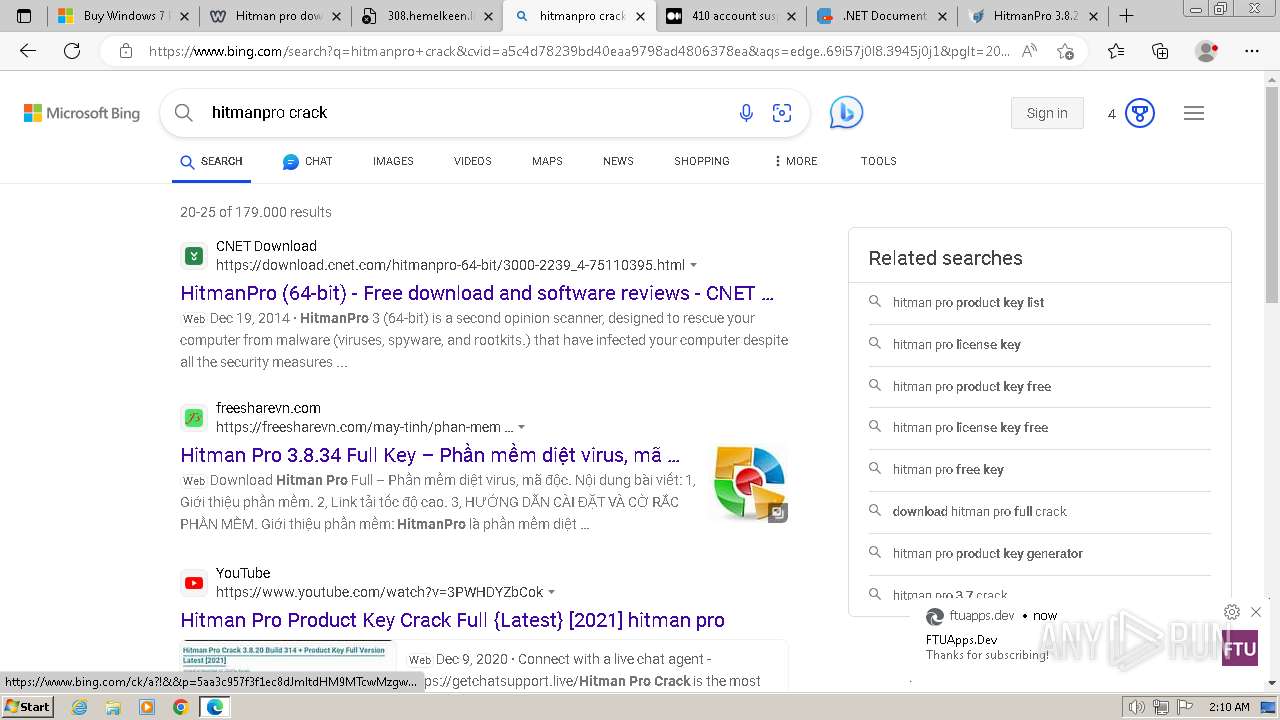Image resolution: width=1280 pixels, height=720 pixels.
Task: Search related 'hitman pro product key list'
Action: [968, 302]
